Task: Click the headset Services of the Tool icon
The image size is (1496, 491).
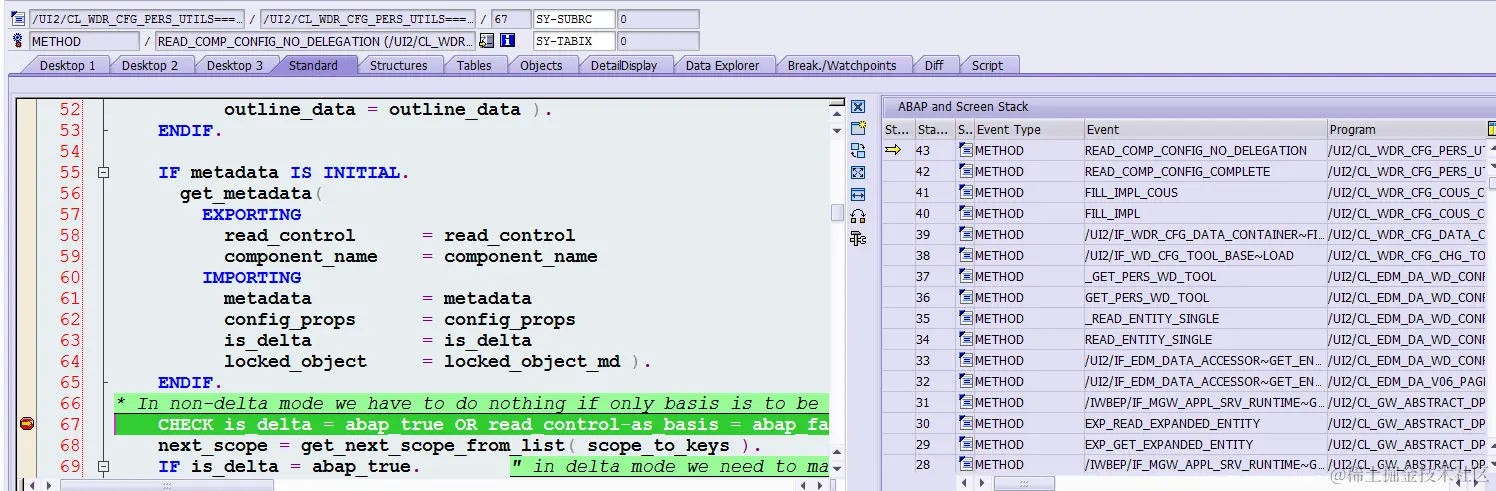Action: tap(857, 216)
